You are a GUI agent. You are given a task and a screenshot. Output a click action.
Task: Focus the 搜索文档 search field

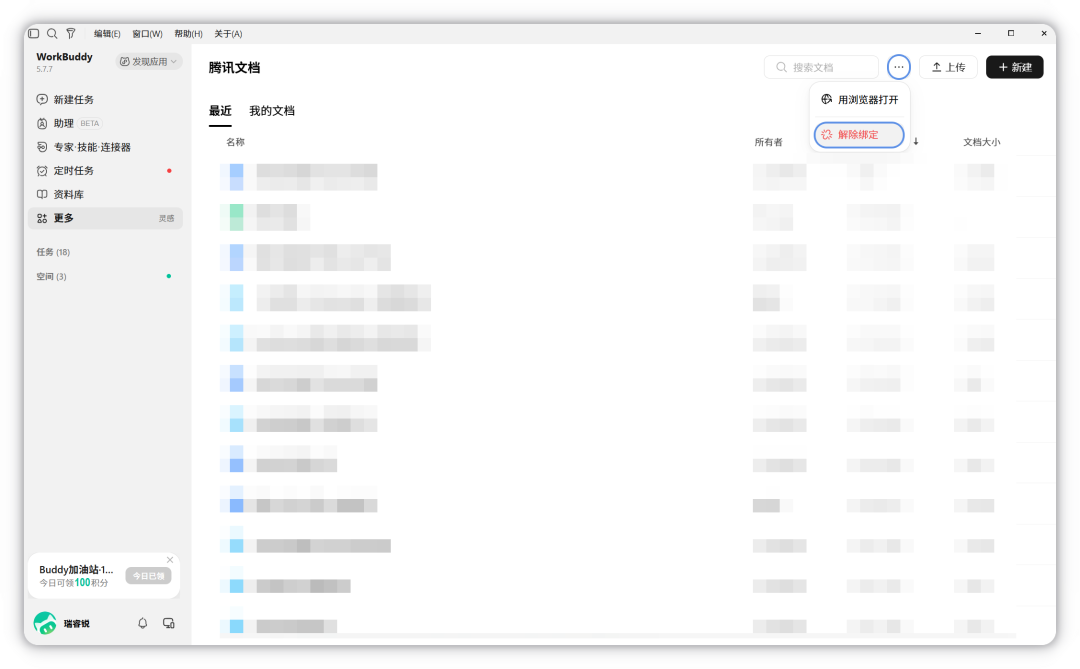(821, 67)
